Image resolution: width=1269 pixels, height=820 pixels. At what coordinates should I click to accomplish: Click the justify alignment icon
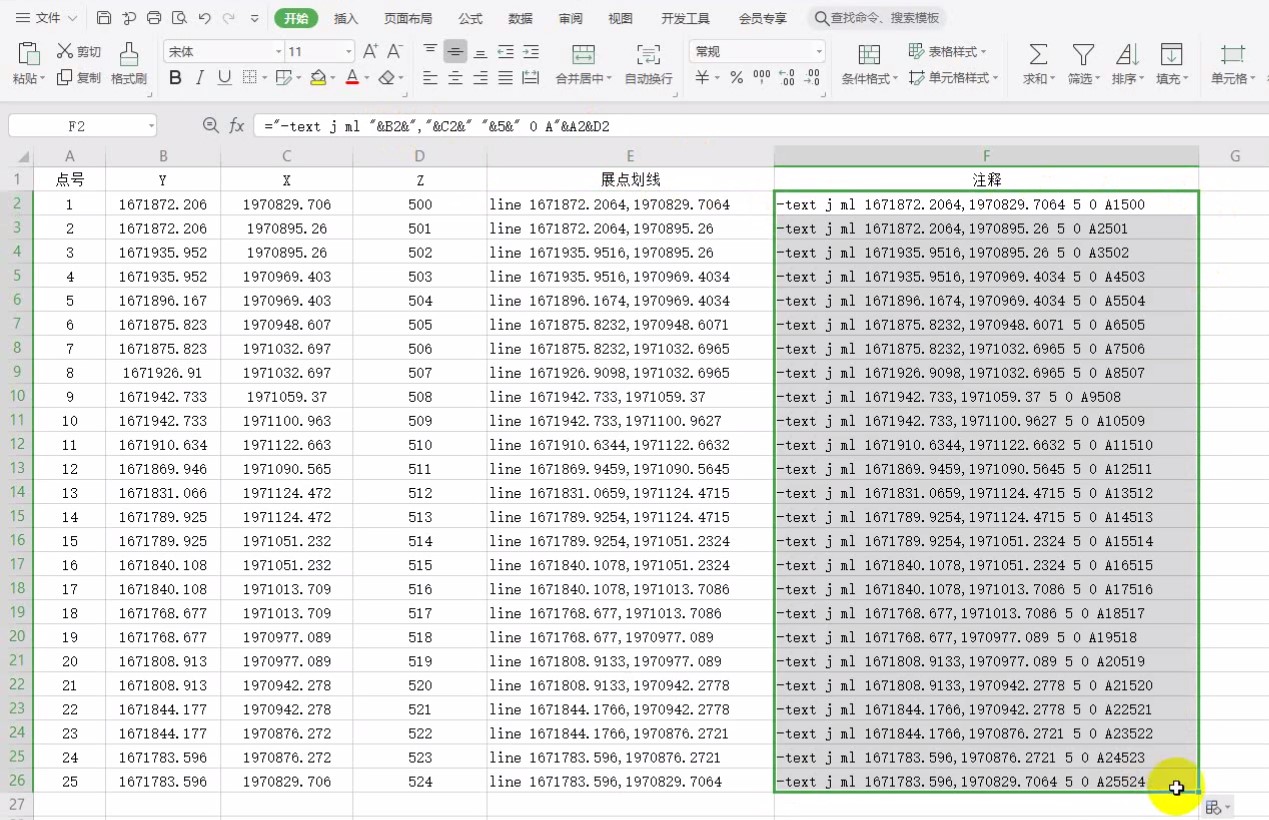506,77
